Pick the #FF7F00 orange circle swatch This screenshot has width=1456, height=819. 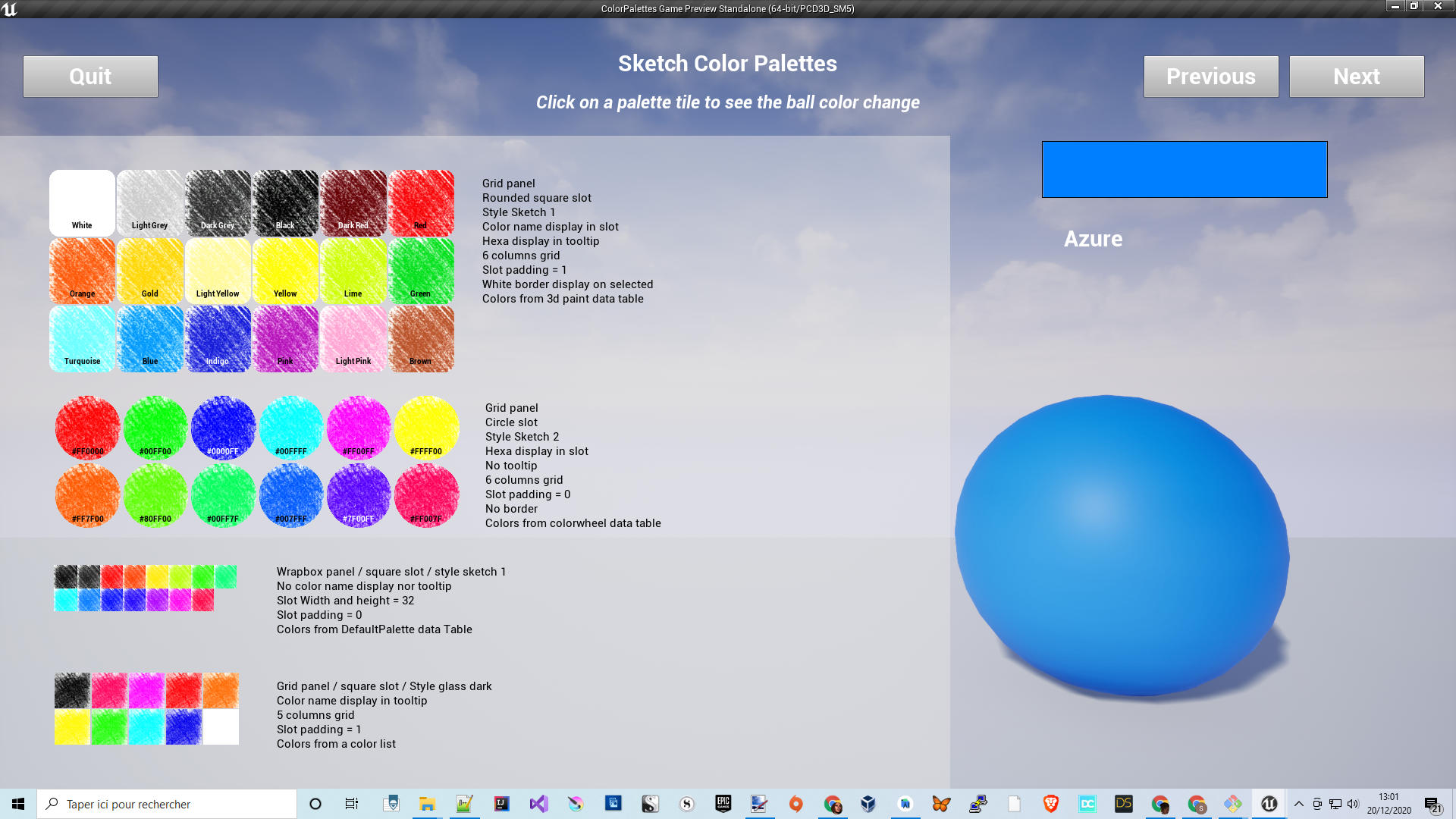coord(88,495)
